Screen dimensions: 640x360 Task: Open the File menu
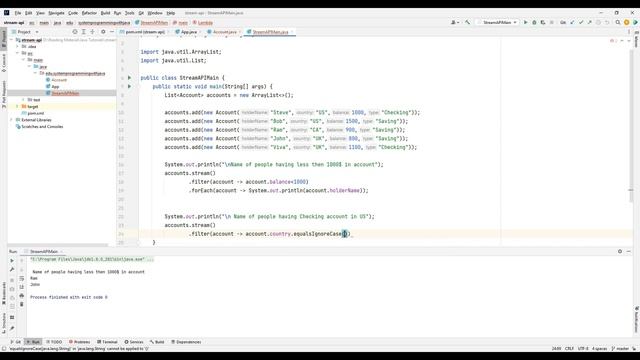coord(18,13)
